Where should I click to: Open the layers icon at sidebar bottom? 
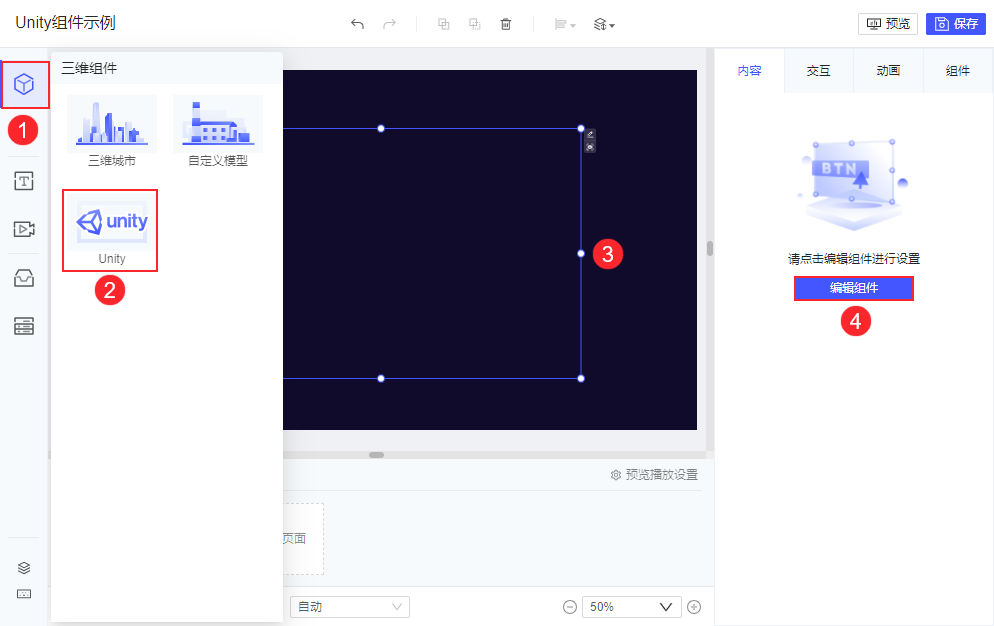[x=23, y=567]
